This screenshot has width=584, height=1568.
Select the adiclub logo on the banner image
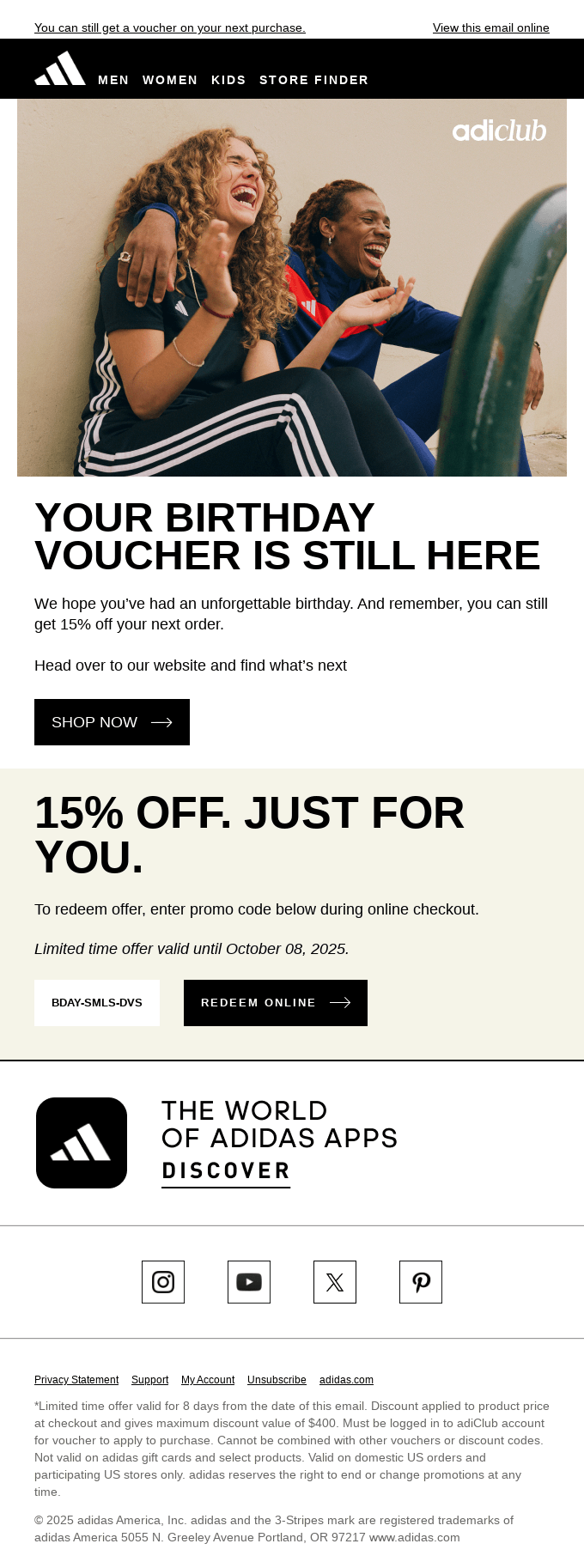(499, 132)
